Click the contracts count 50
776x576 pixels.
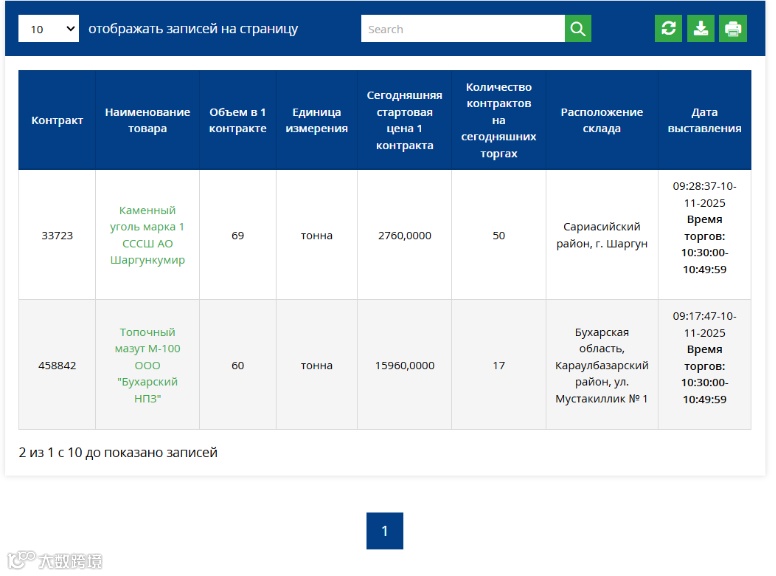(499, 235)
